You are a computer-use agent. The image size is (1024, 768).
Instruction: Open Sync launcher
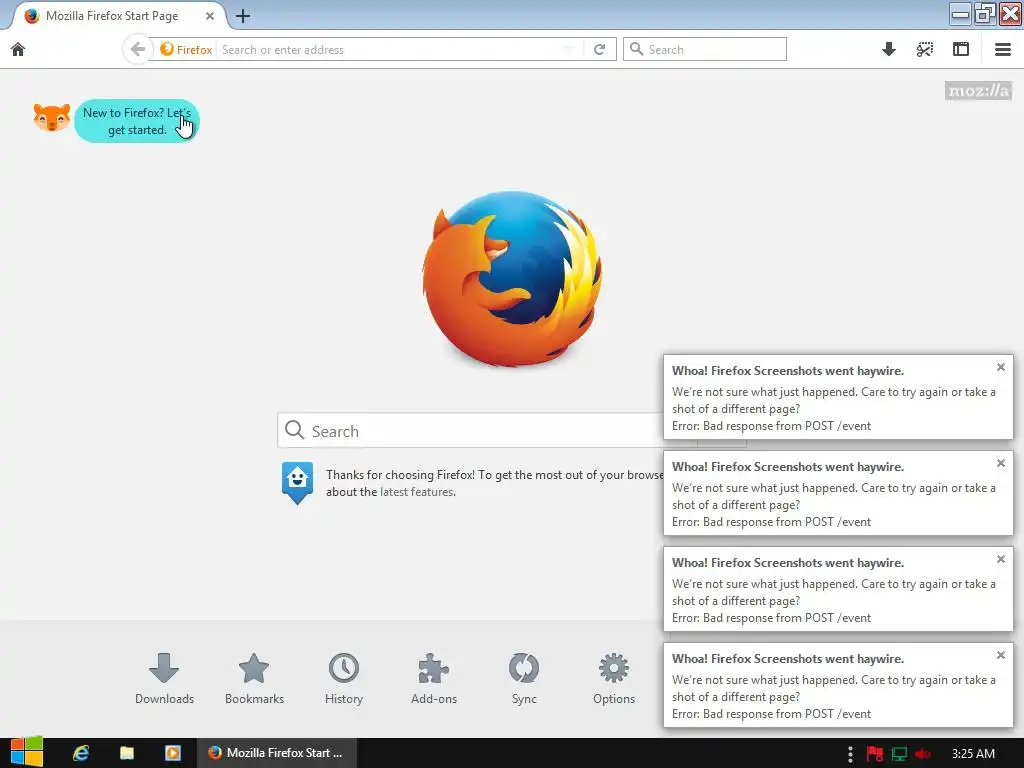524,679
